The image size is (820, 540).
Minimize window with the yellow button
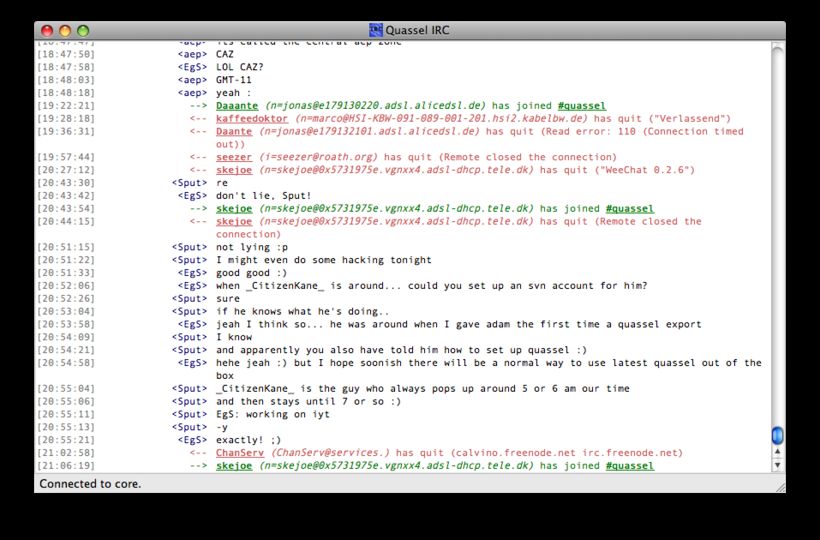pyautogui.click(x=65, y=31)
